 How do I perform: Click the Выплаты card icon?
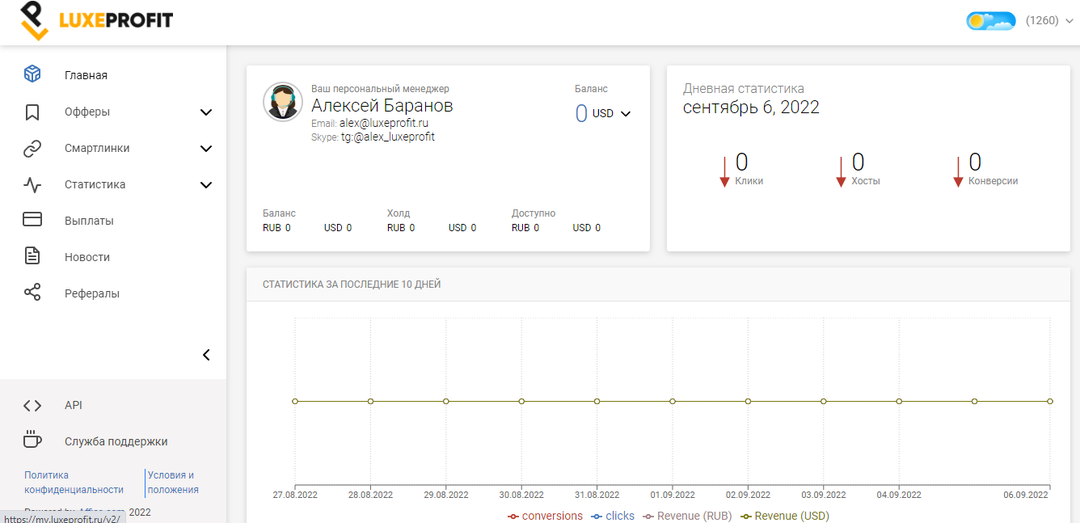pyautogui.click(x=33, y=221)
